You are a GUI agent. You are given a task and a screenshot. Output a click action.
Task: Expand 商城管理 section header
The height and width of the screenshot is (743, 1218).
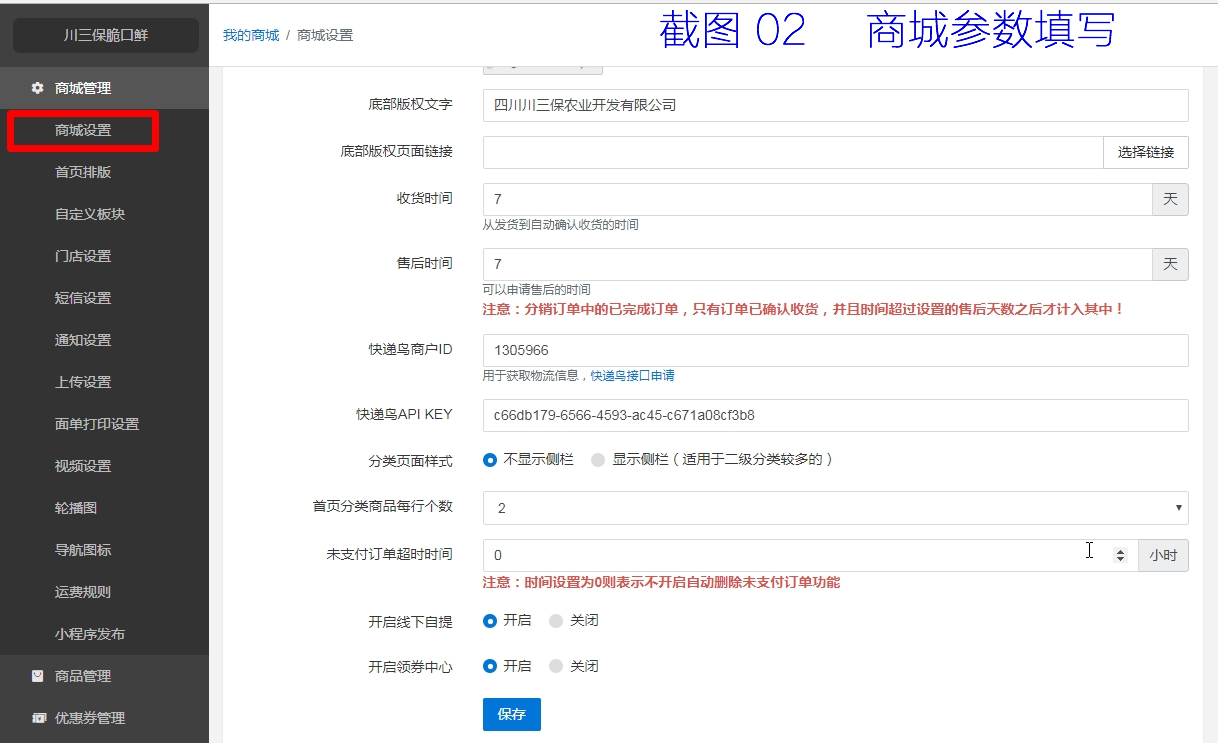point(104,88)
